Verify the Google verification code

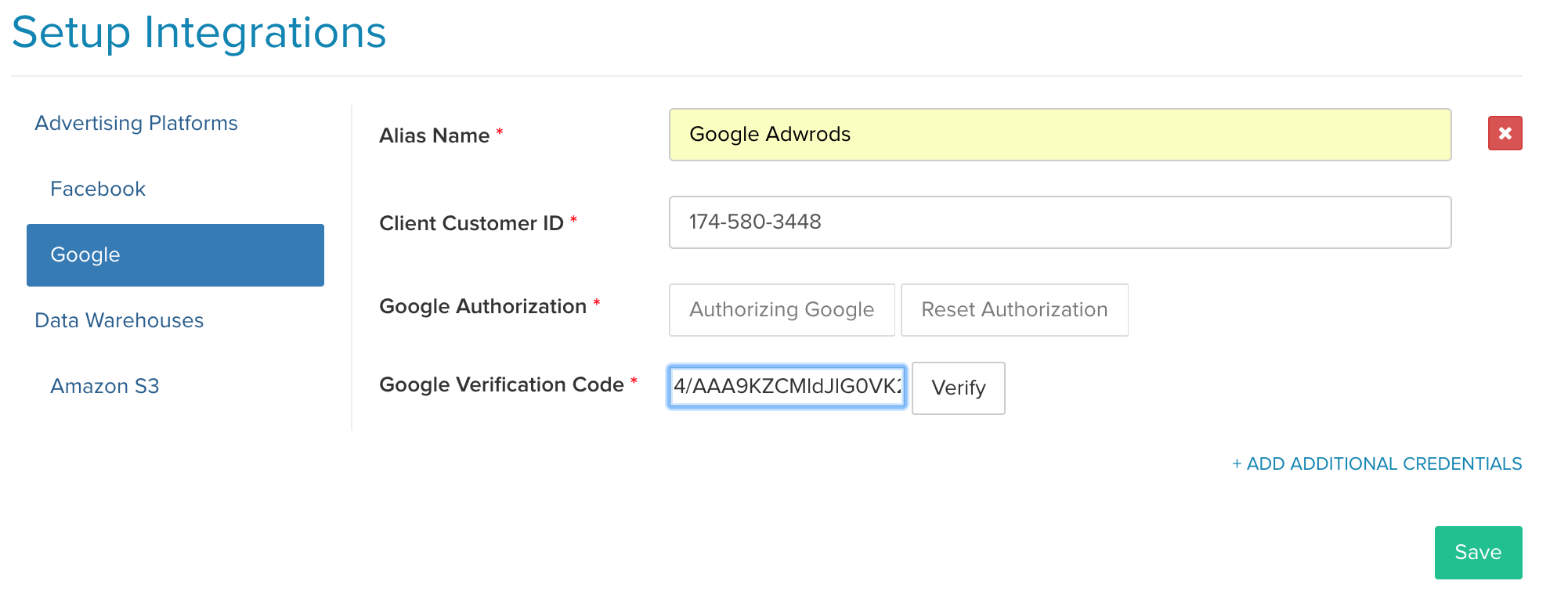(959, 388)
